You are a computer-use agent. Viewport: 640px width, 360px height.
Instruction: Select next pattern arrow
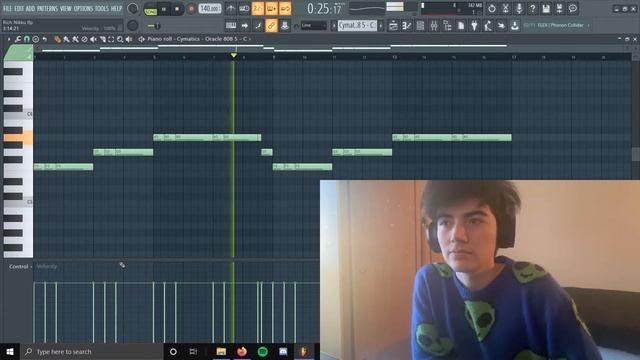click(x=381, y=26)
